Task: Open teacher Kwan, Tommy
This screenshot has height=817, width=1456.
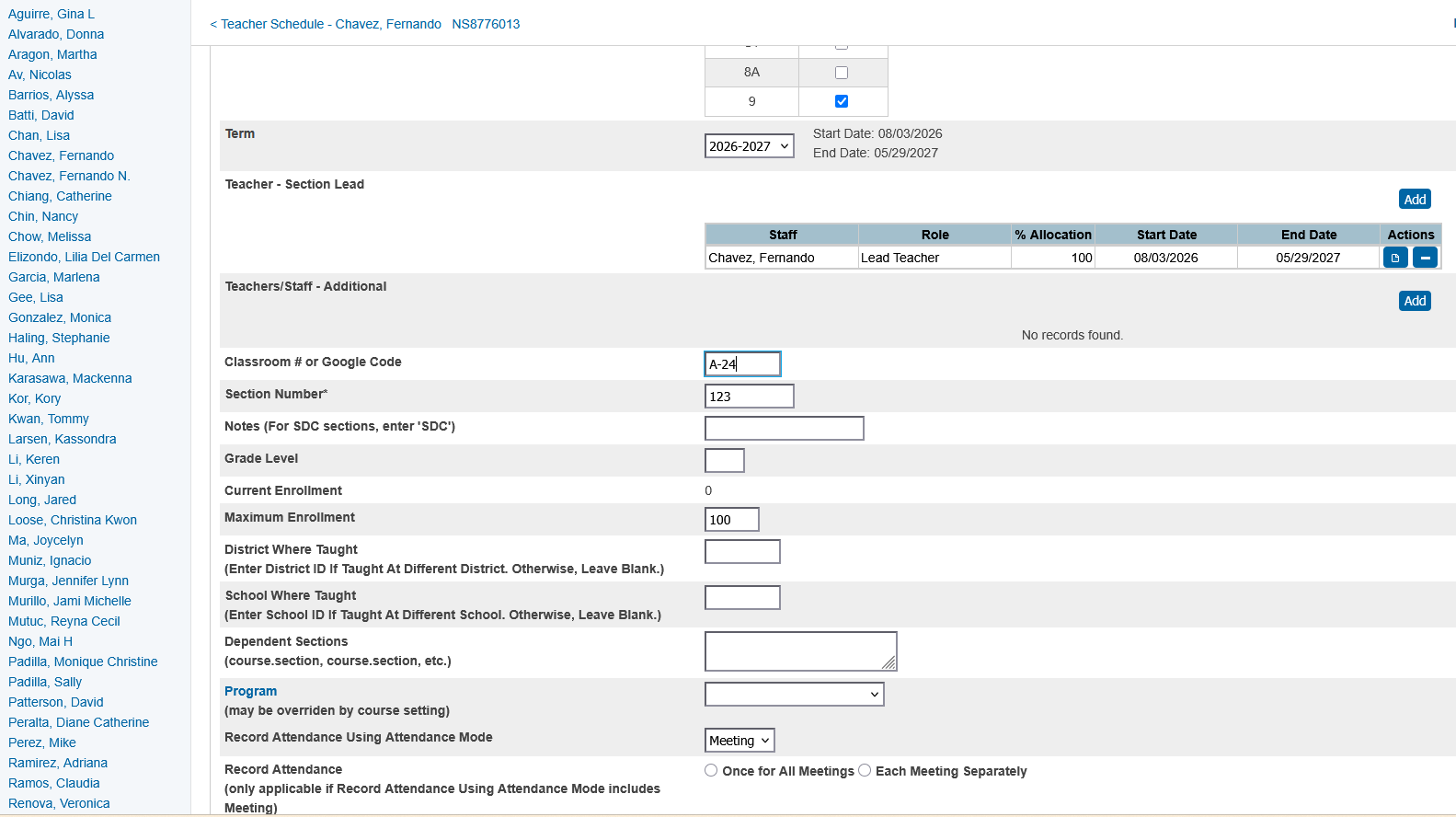Action: coord(49,419)
